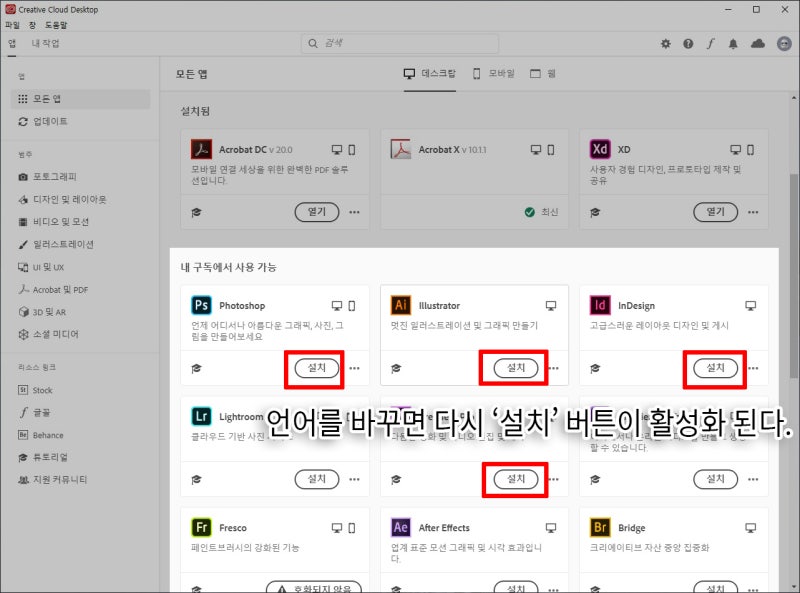This screenshot has width=800, height=593.
Task: Click the Bridge Br app icon
Action: click(x=600, y=527)
